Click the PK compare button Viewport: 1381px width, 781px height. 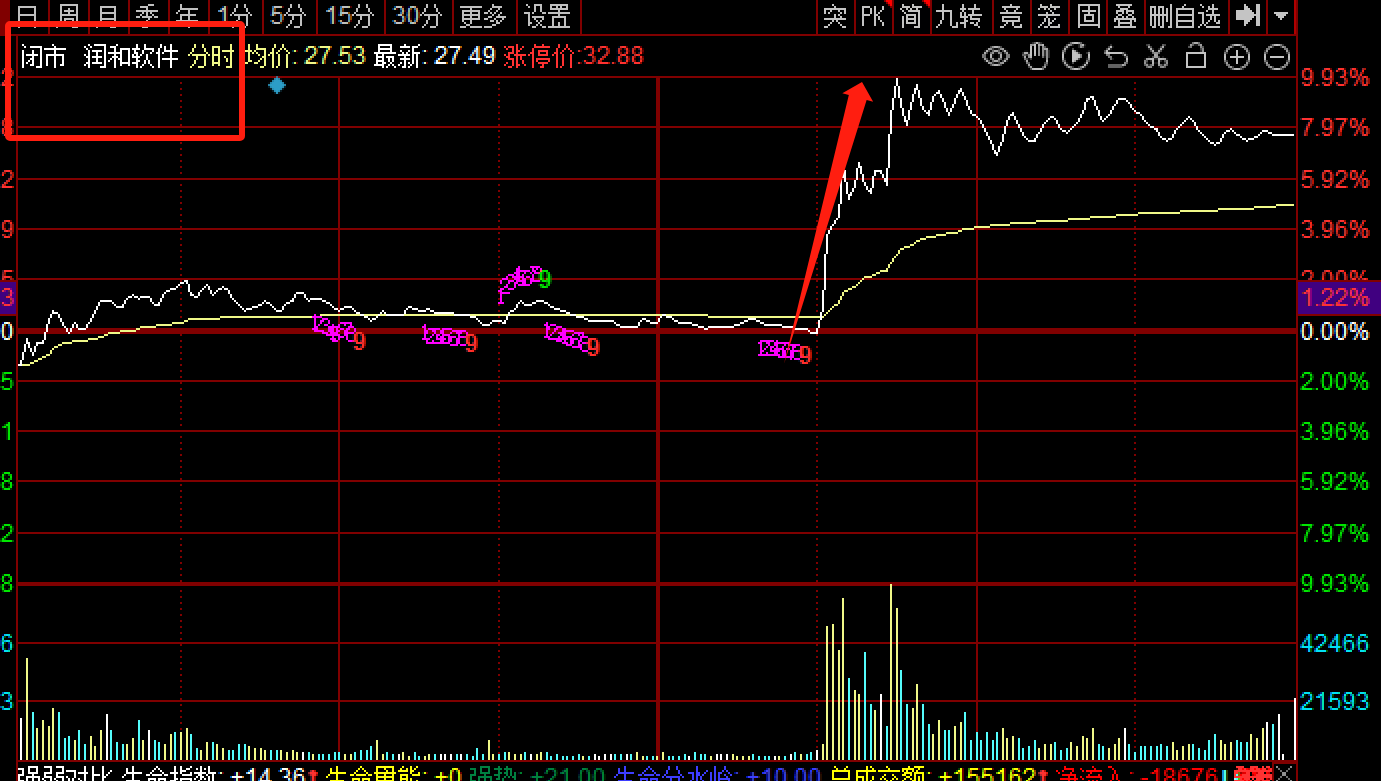[873, 16]
